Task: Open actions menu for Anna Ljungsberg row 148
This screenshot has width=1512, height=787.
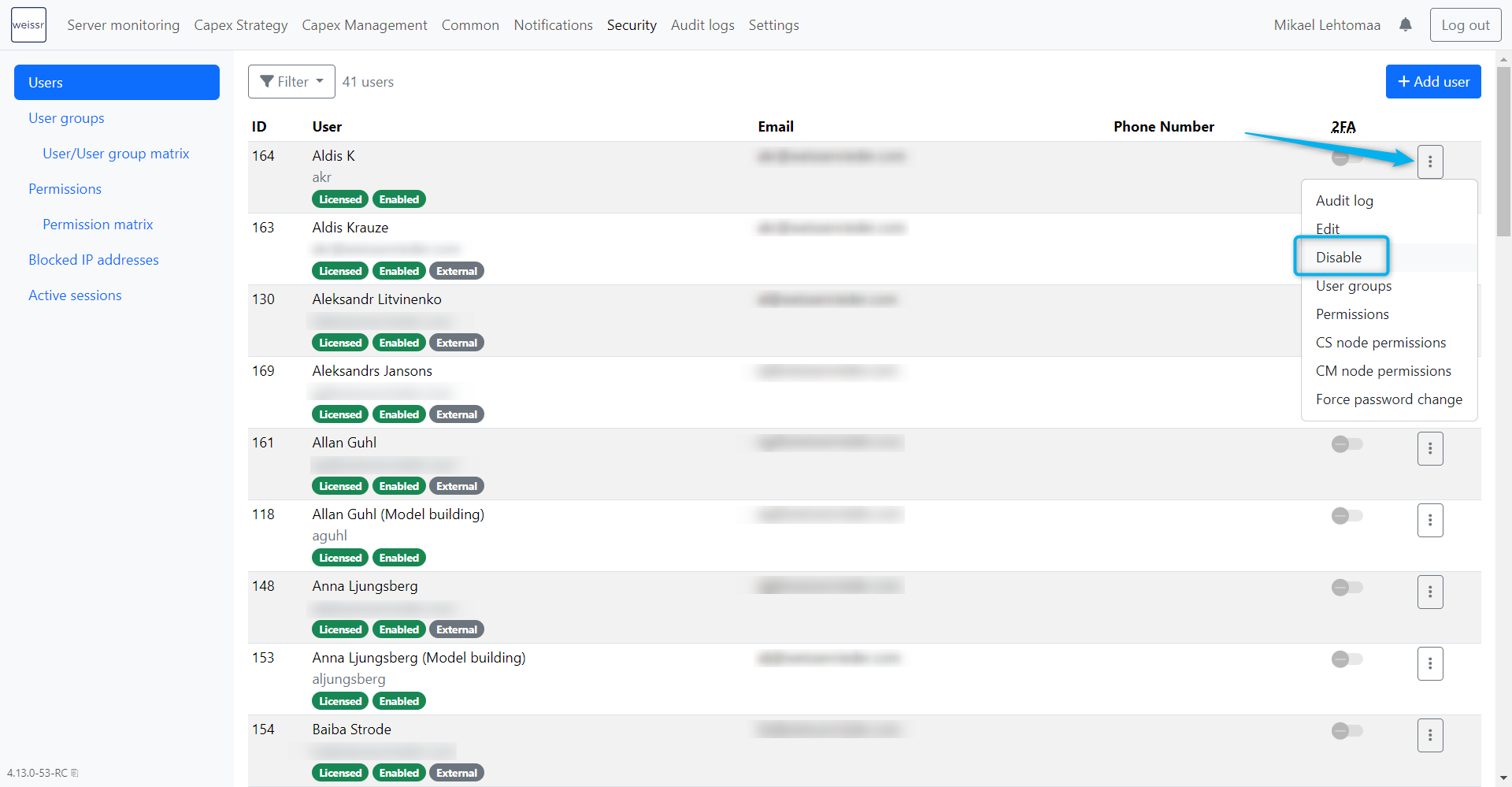Action: point(1430,592)
